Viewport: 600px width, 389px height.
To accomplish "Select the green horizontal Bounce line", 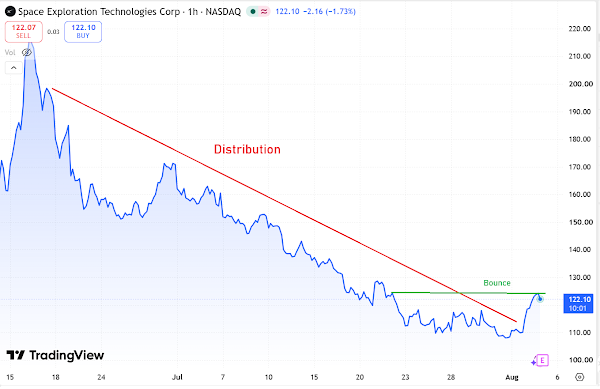I will click(468, 293).
